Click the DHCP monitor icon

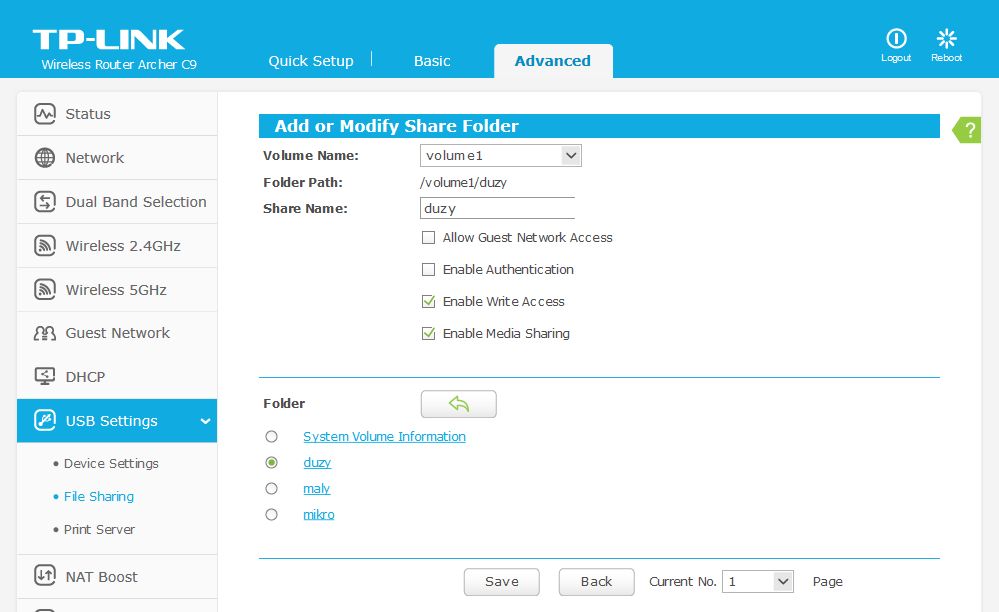coord(45,376)
